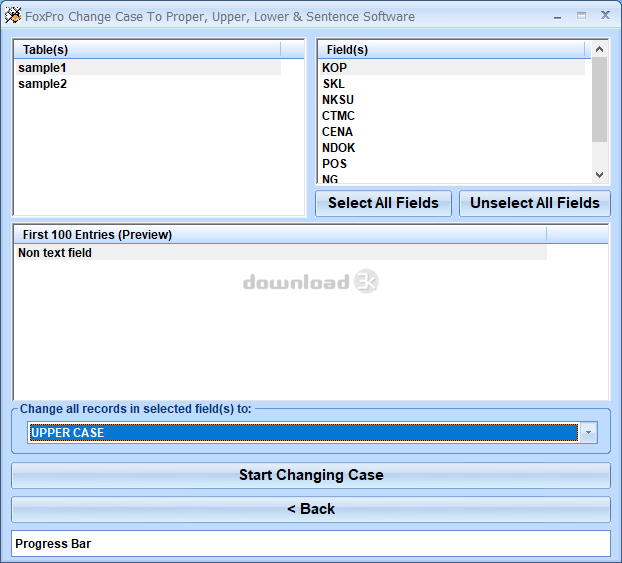Select the POS field

452,163
